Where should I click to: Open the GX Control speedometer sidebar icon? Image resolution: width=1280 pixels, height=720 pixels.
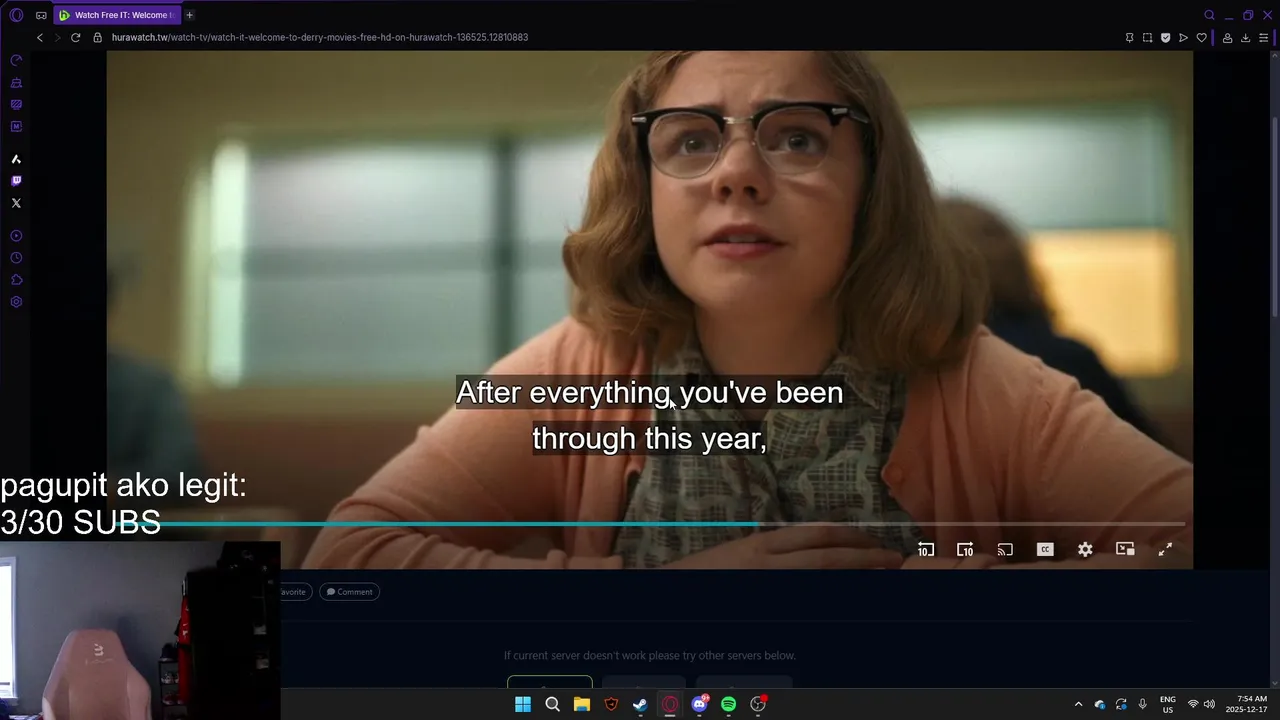click(x=16, y=60)
